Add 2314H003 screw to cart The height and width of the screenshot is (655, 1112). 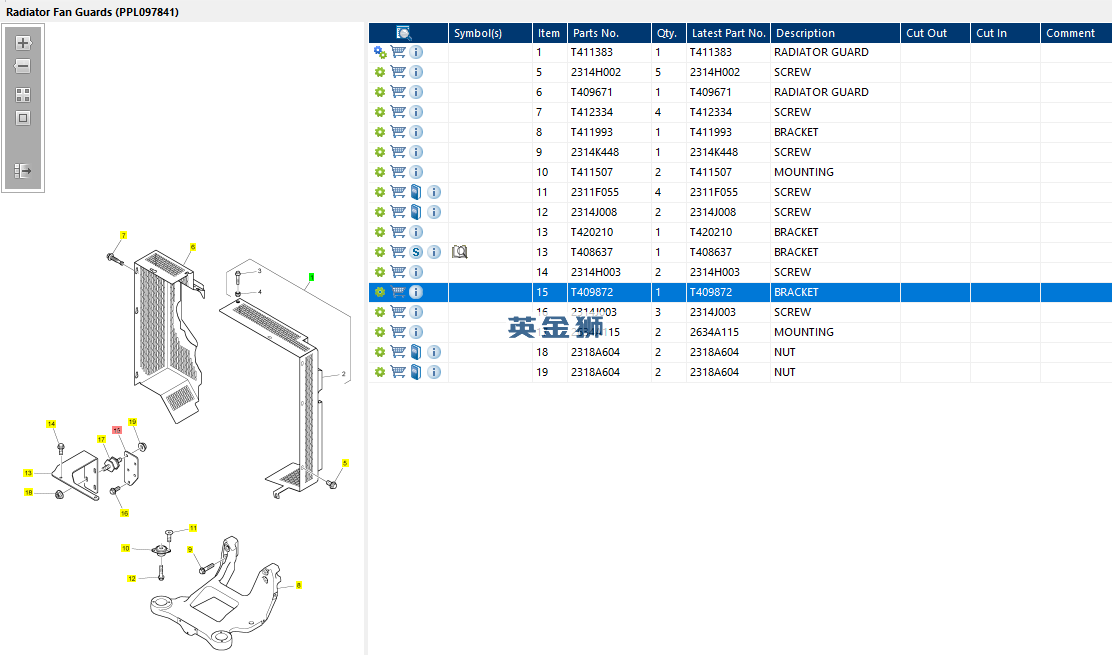(x=399, y=271)
